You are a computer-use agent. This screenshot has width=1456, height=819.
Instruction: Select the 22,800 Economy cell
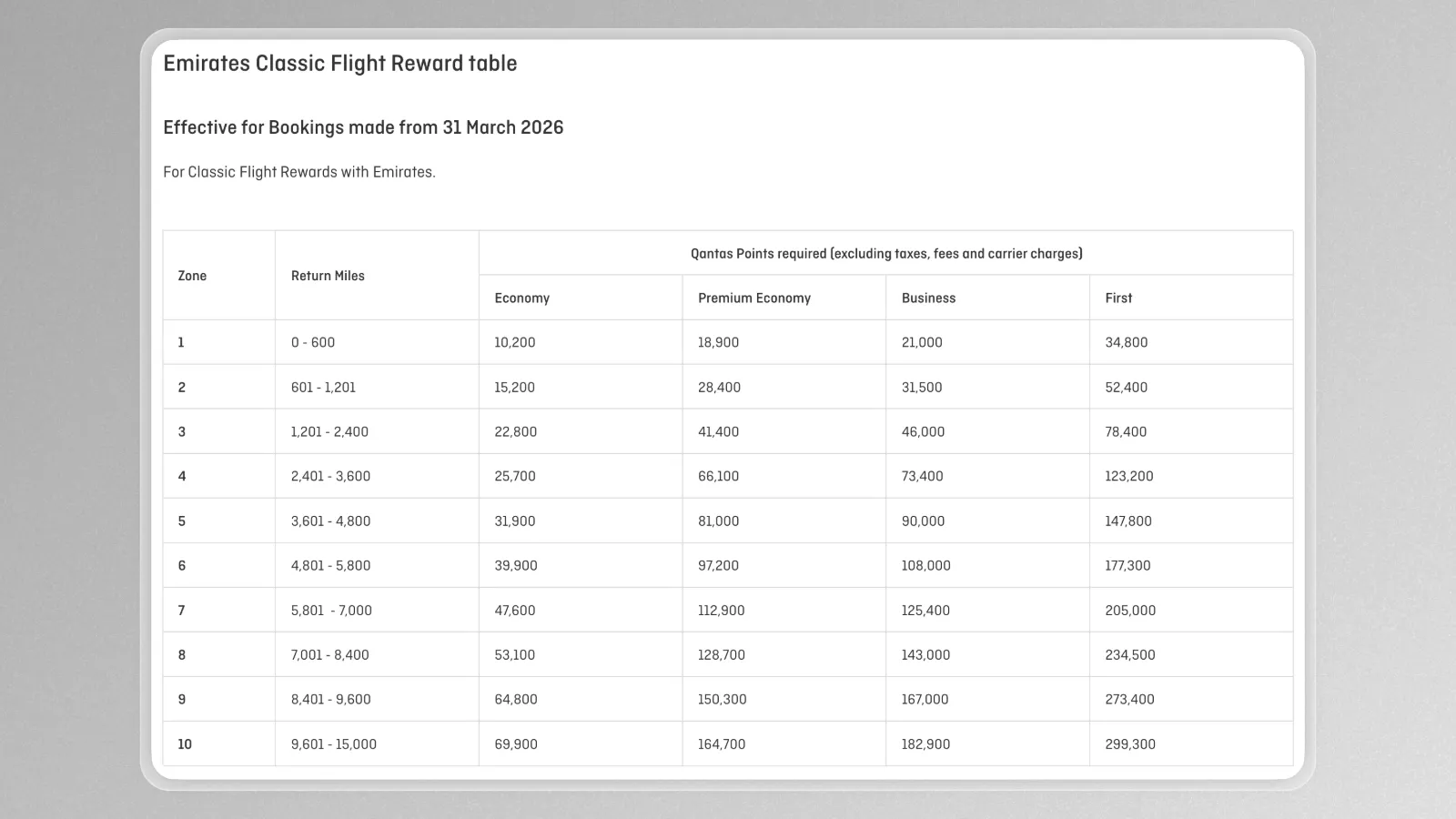click(x=581, y=431)
